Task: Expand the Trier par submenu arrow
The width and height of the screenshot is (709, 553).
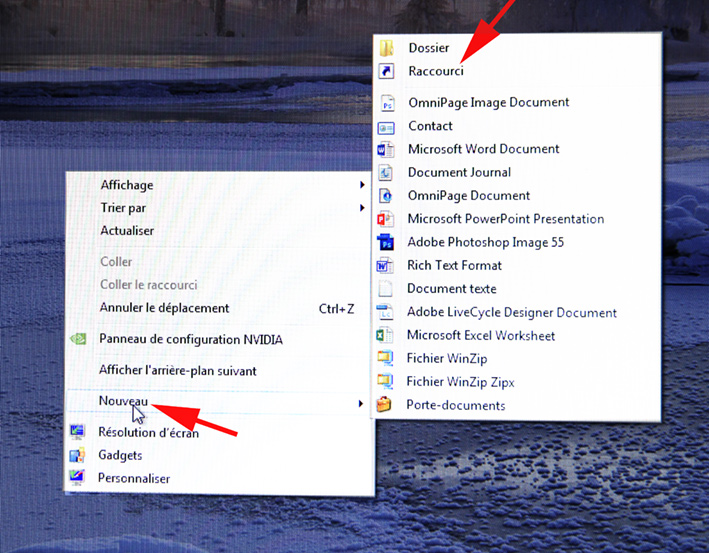Action: click(x=362, y=208)
